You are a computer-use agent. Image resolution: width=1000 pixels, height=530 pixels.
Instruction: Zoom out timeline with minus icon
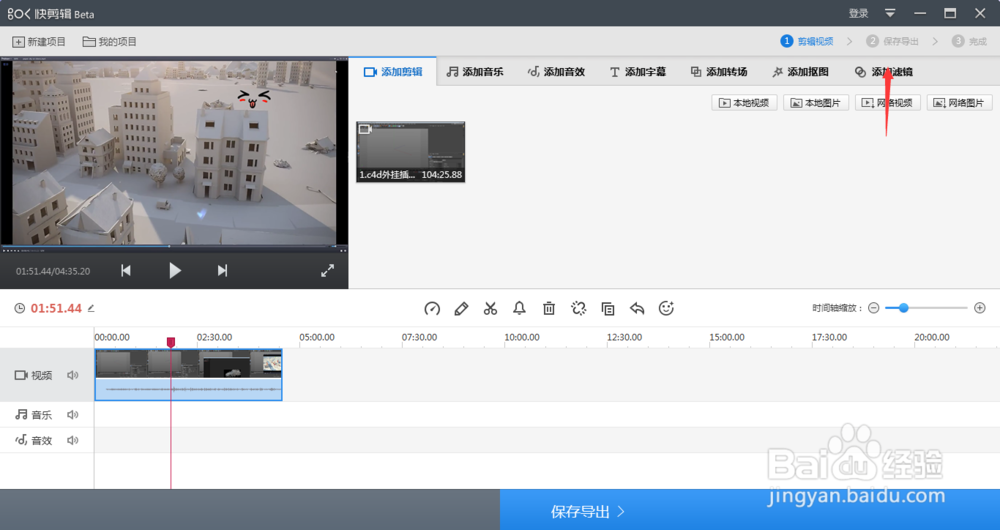pos(874,308)
